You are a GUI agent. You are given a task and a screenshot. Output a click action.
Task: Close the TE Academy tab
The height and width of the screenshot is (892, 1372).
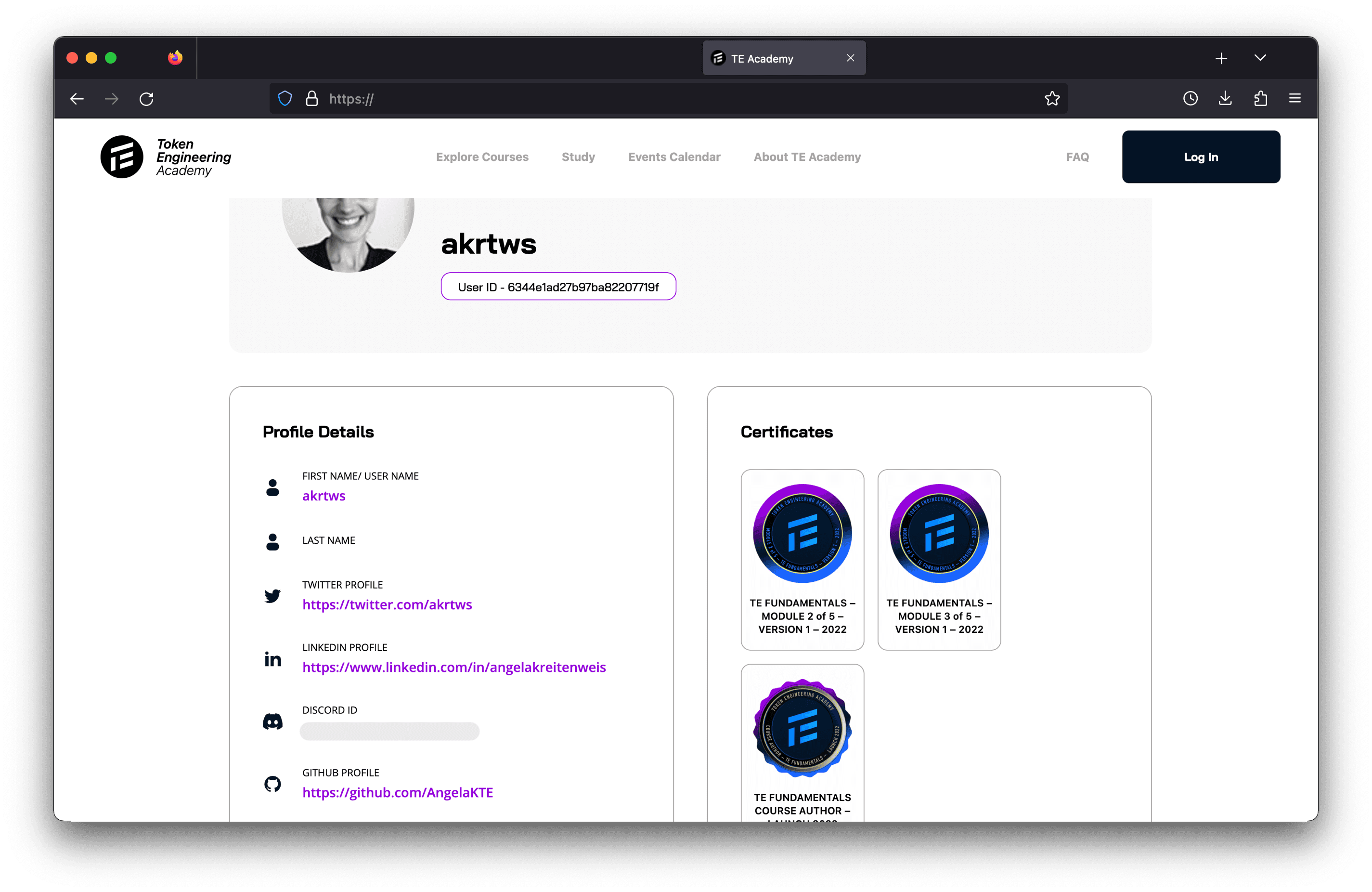(x=850, y=58)
